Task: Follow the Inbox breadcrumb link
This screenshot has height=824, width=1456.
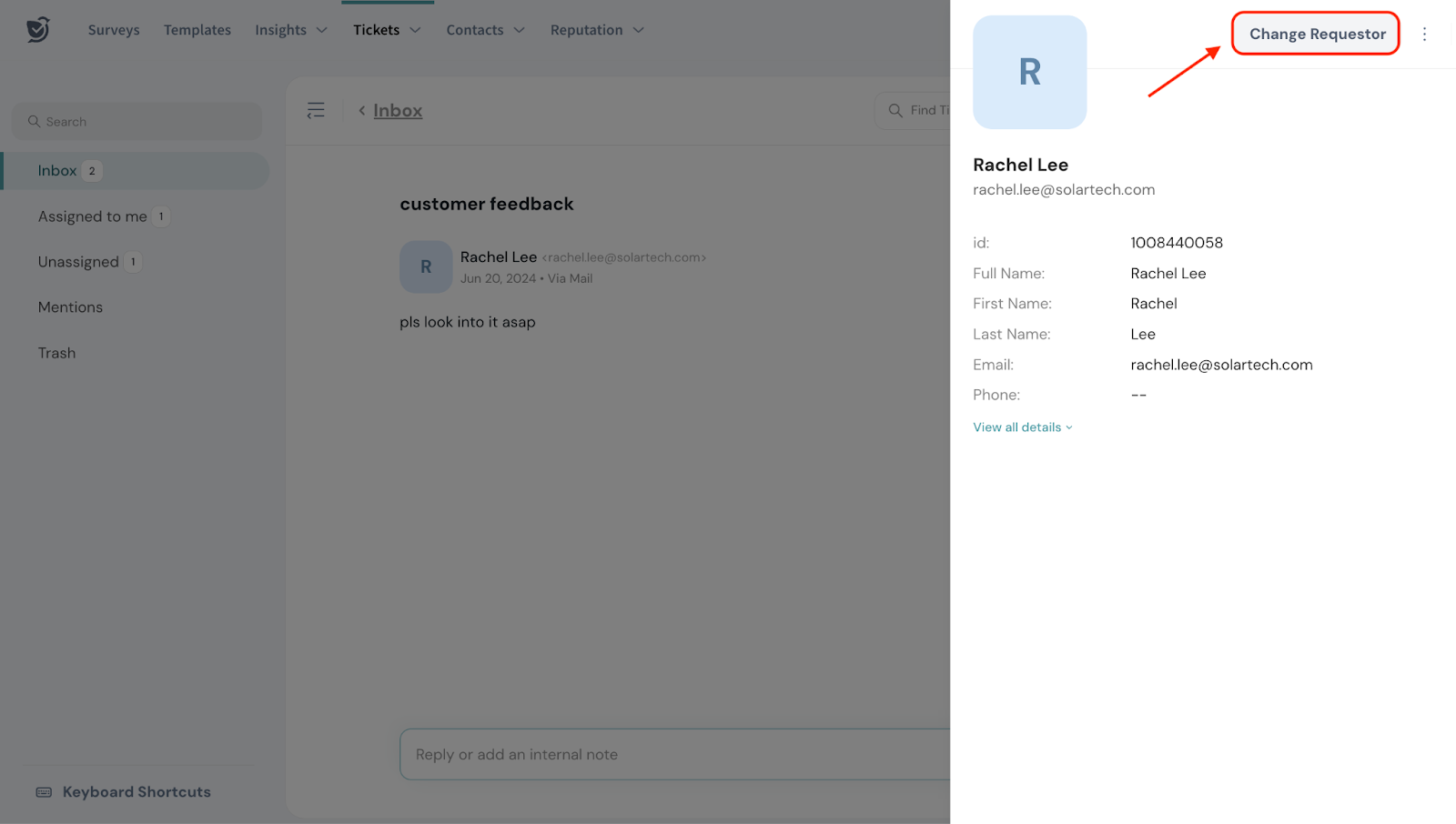Action: [x=398, y=110]
